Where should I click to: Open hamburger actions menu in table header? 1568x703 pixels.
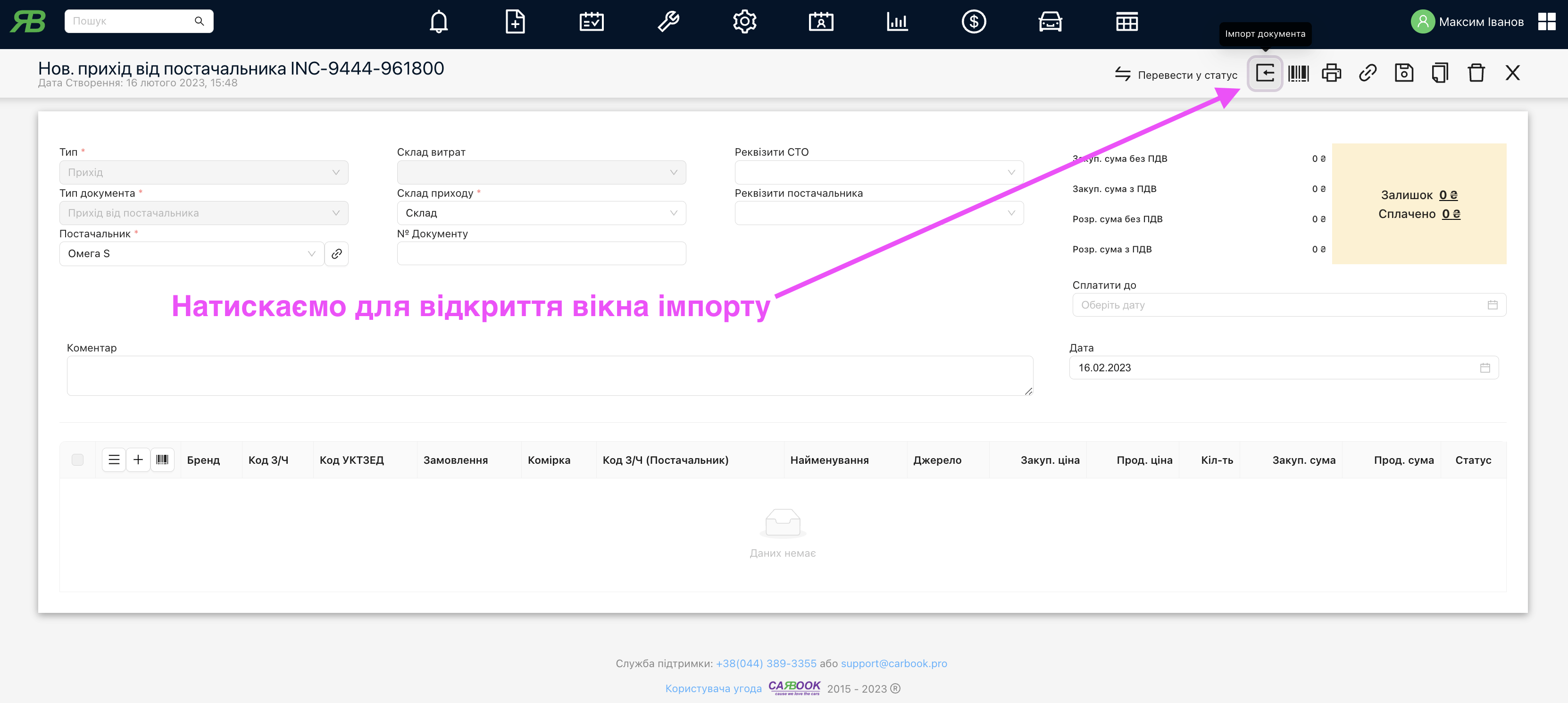114,460
